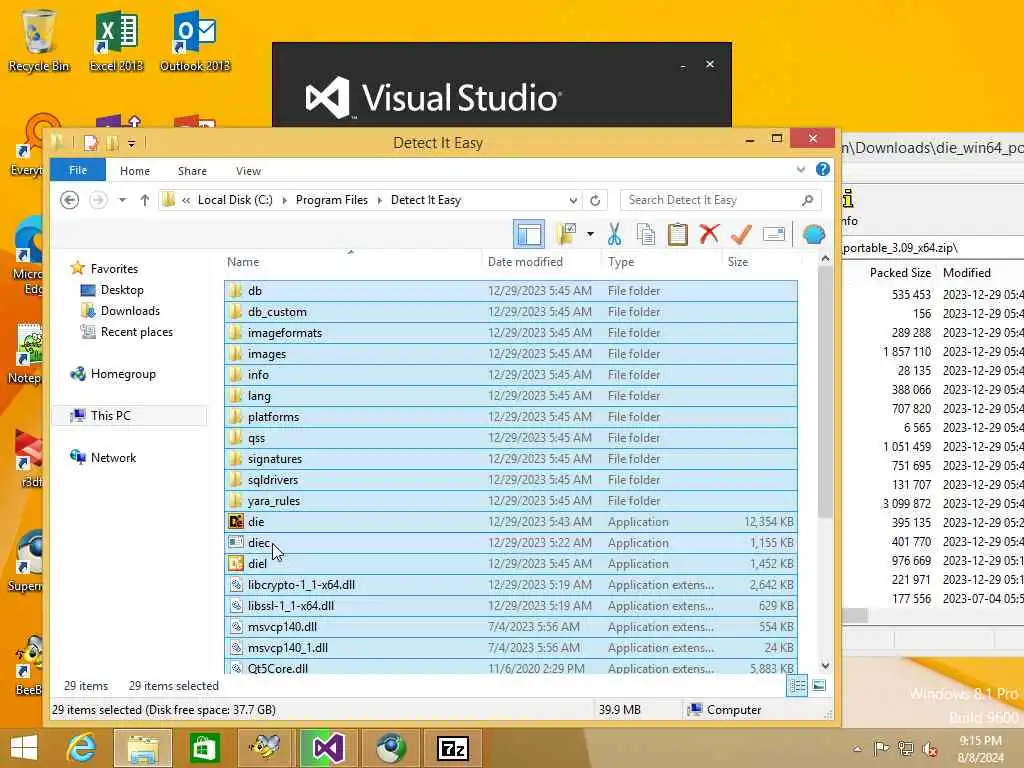Select Network in navigation pane
The width and height of the screenshot is (1024, 768).
(113, 457)
